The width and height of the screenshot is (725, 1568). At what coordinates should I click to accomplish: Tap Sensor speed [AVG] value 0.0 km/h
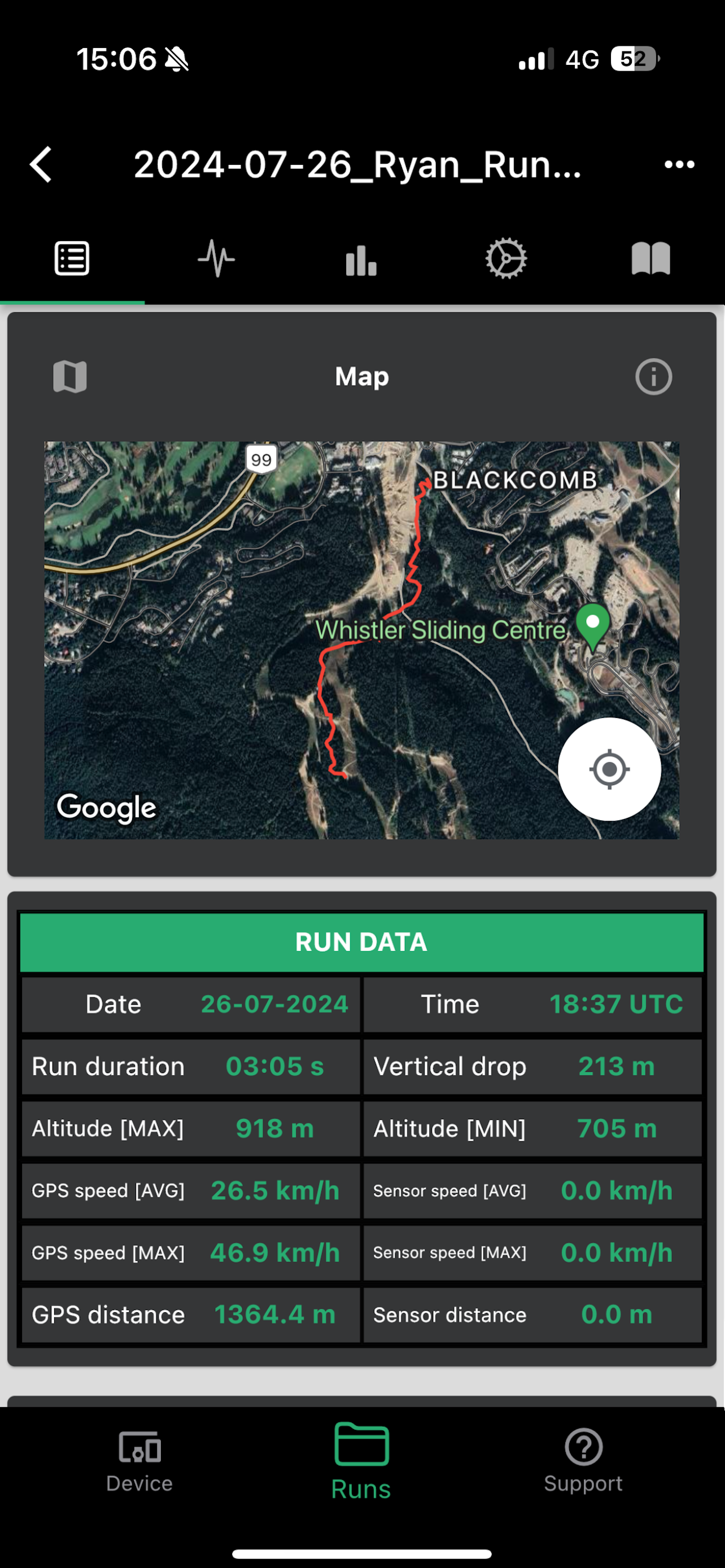click(617, 1190)
